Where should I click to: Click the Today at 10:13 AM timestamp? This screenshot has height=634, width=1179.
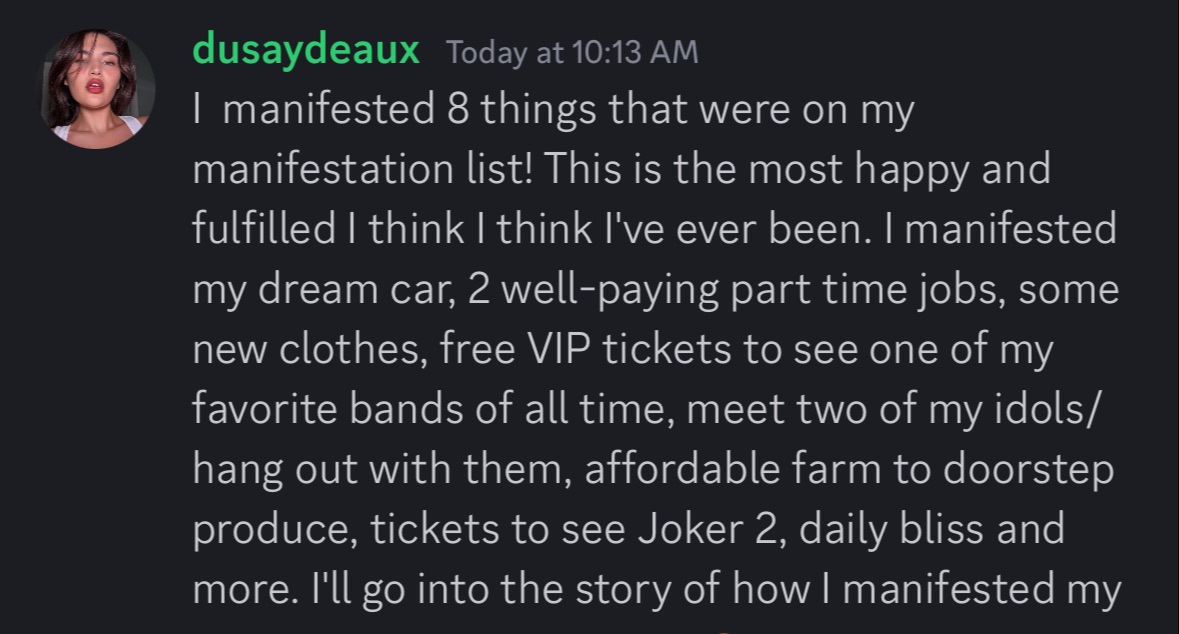(572, 52)
